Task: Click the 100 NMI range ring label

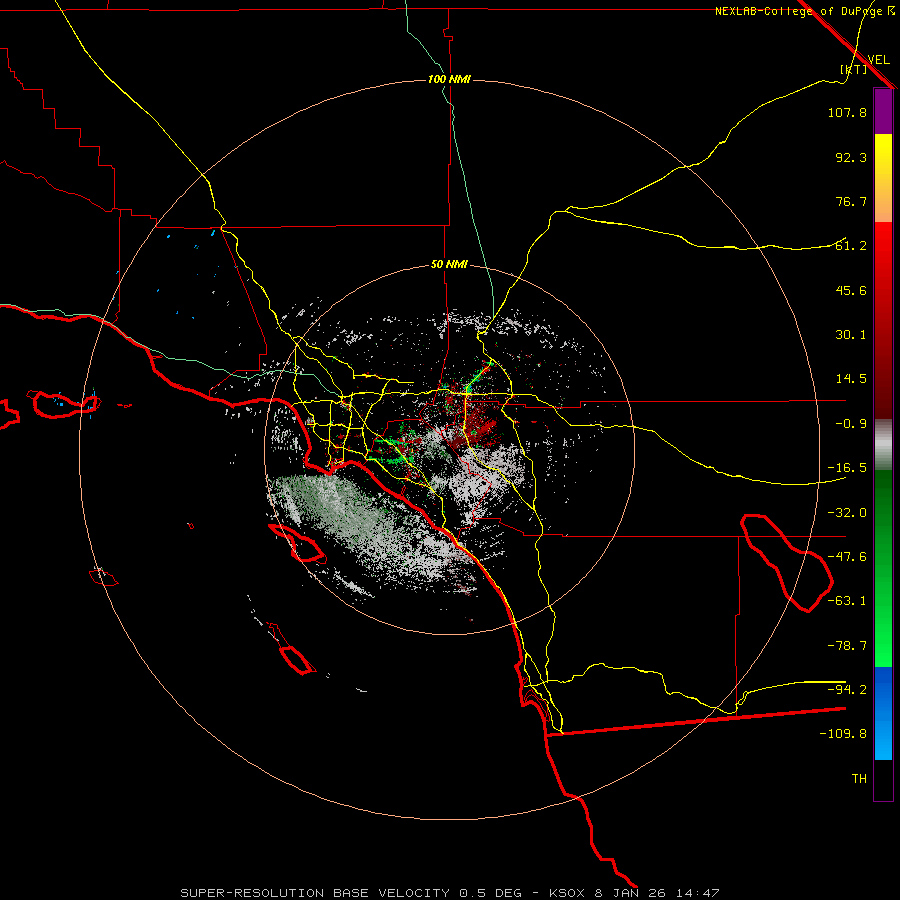Action: [449, 79]
